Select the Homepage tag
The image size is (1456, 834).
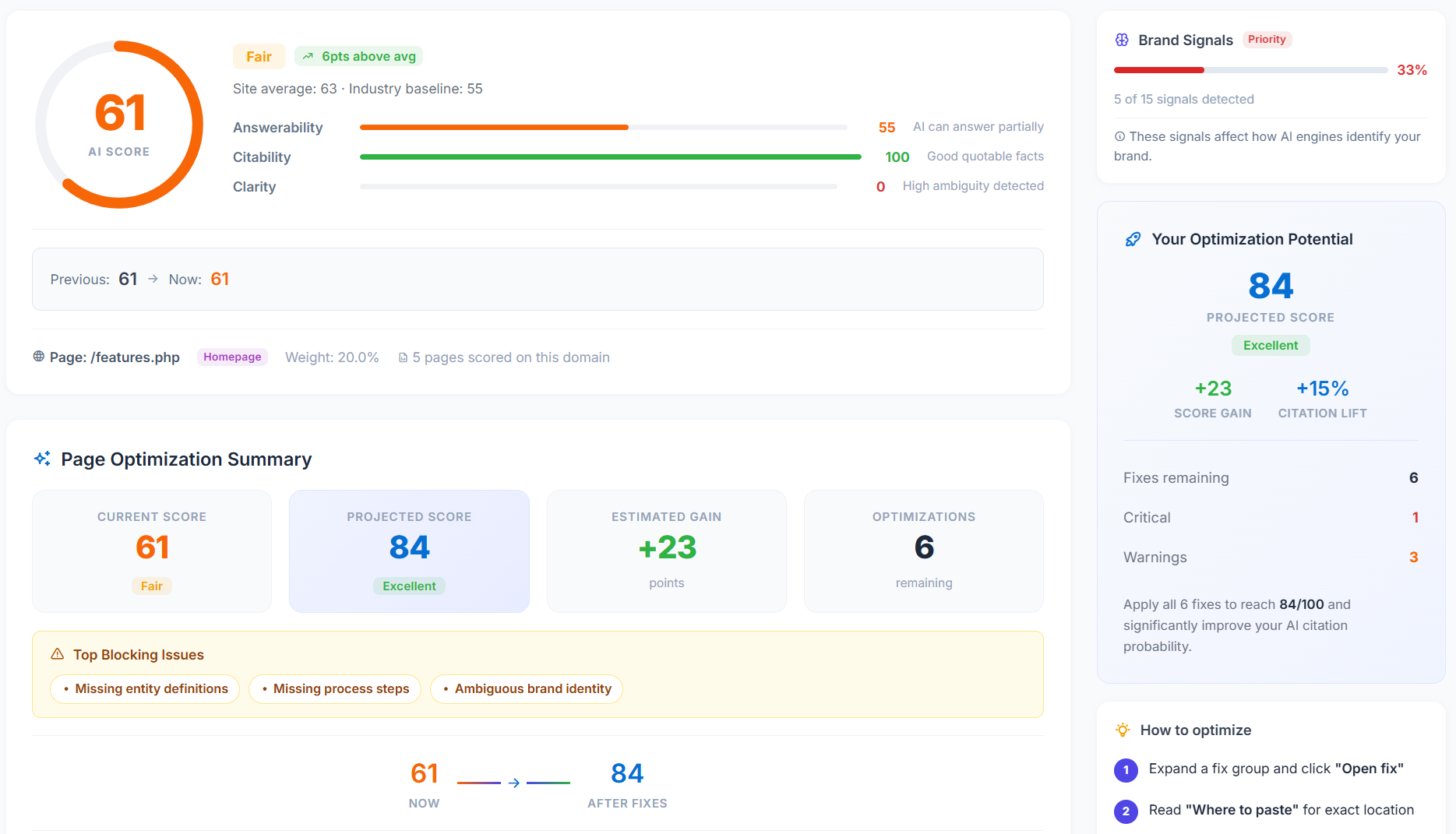(231, 357)
